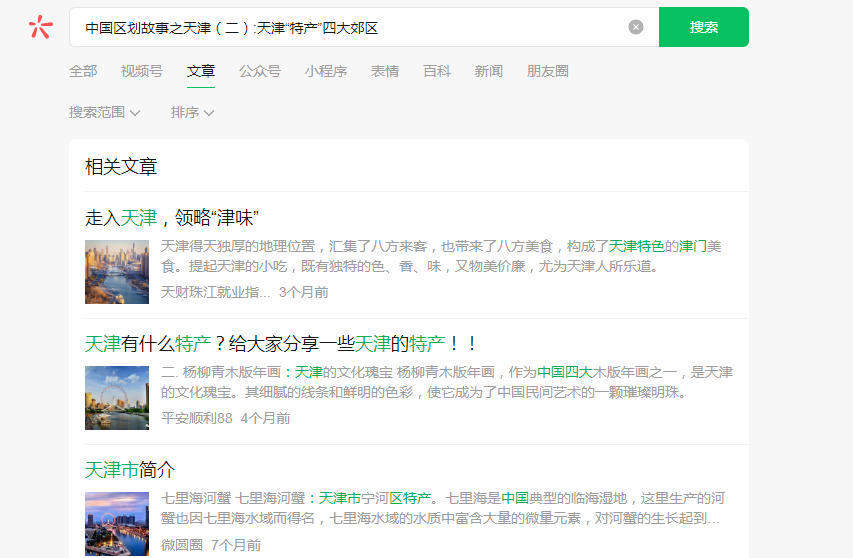Switch to the 表情 tab
This screenshot has width=853, height=558.
385,71
